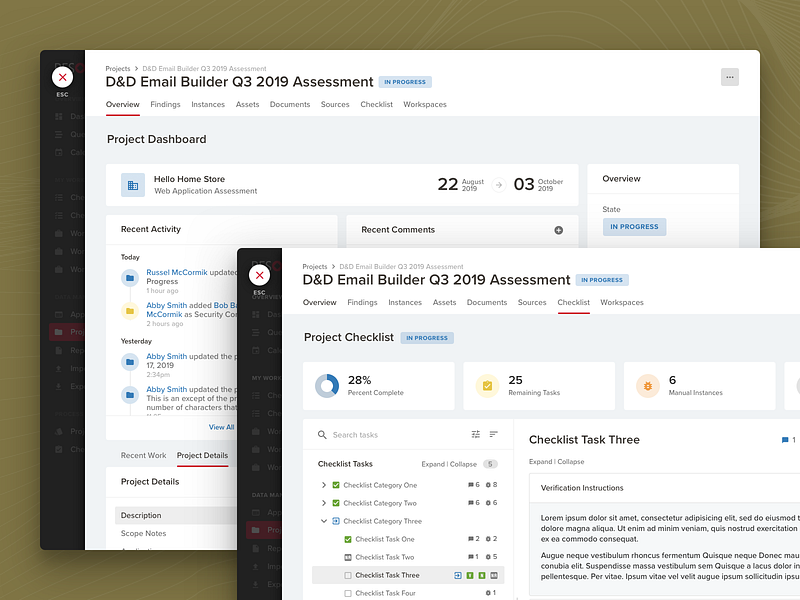
Task: Click instances count for Checklist Task Four
Action: (x=490, y=593)
